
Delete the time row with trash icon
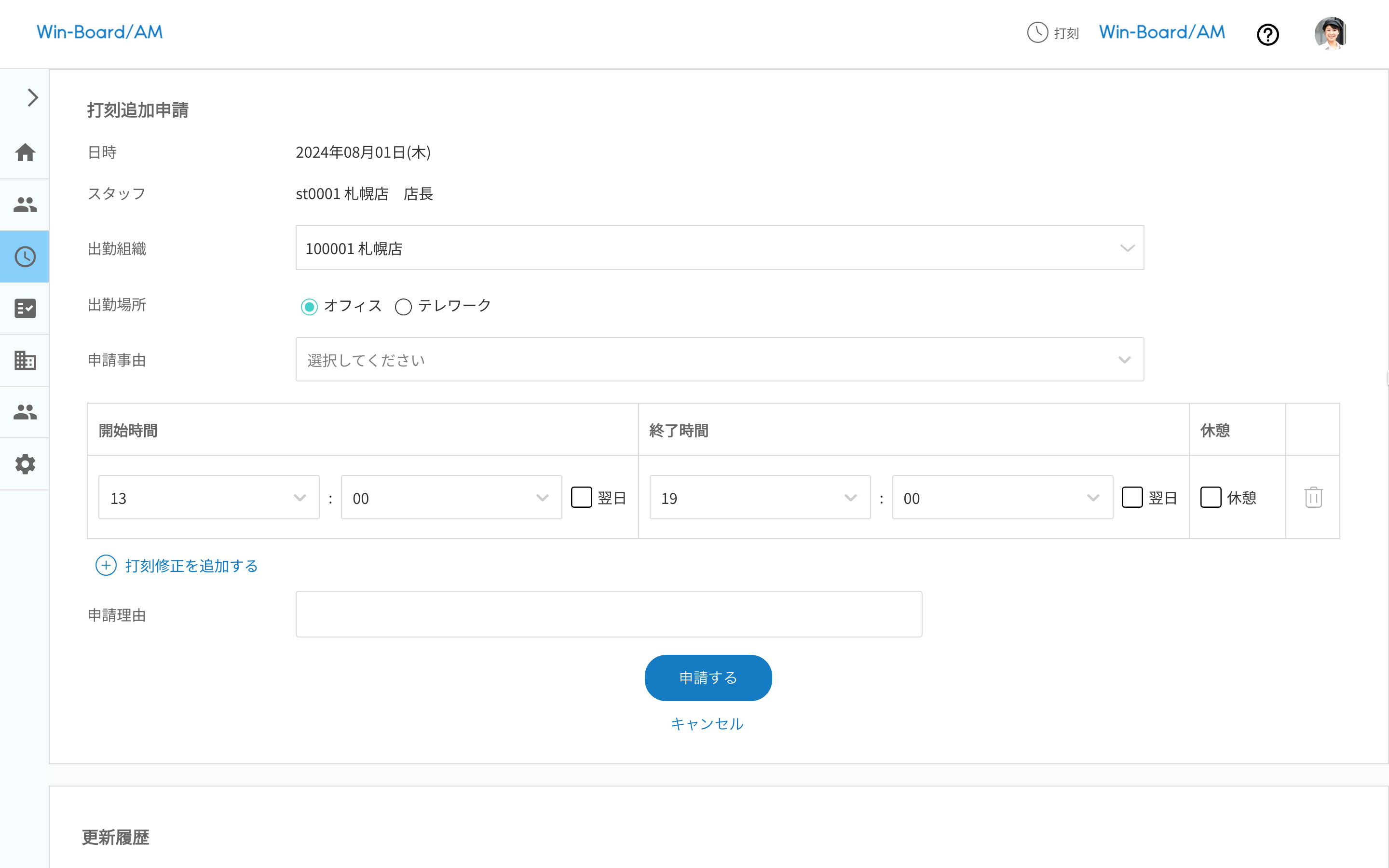point(1313,497)
